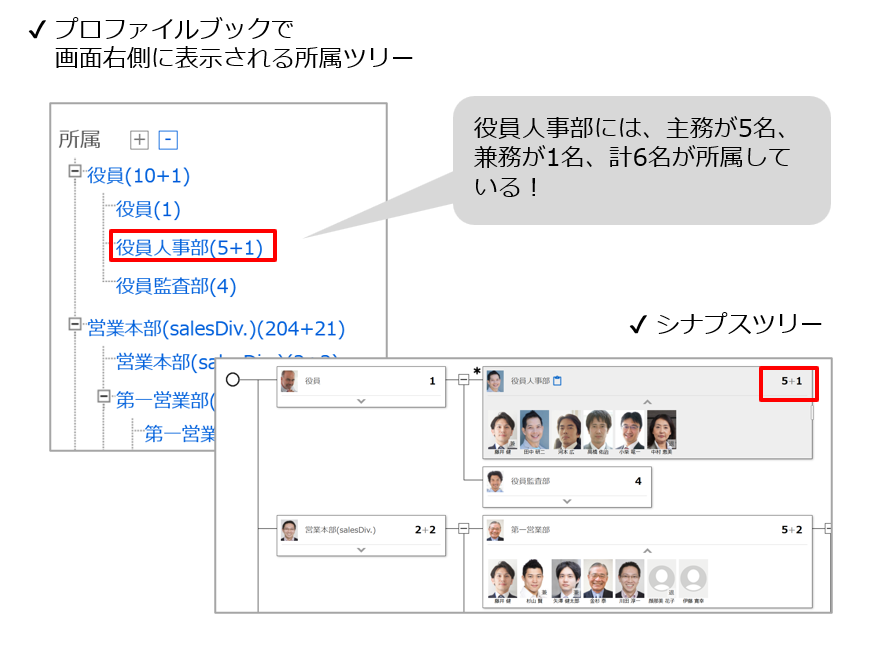Image resolution: width=892 pixels, height=648 pixels.
Task: Click the 5+2 count on 第一営業部 card
Action: (792, 530)
